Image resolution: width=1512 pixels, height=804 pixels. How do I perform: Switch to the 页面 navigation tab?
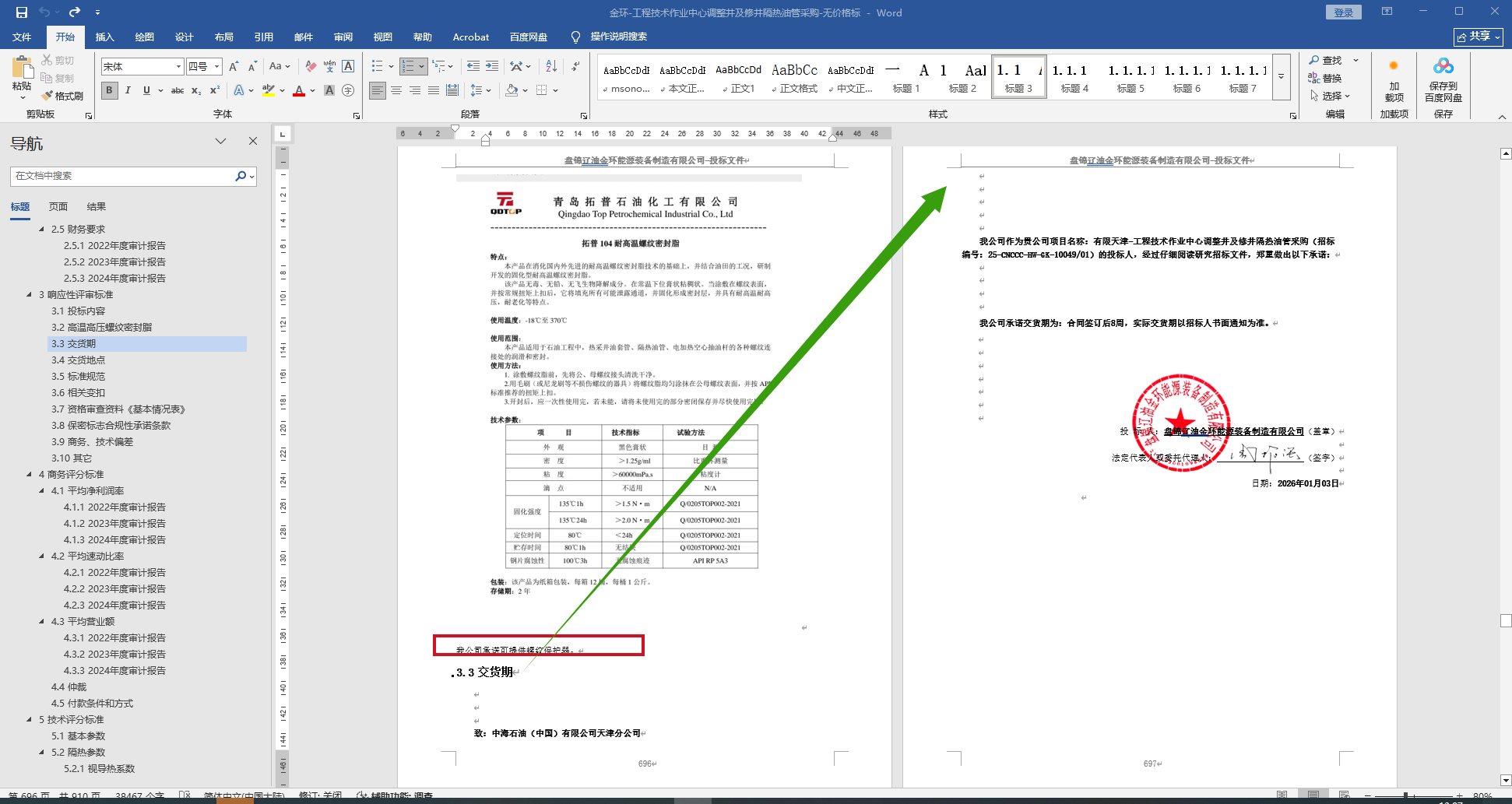58,206
